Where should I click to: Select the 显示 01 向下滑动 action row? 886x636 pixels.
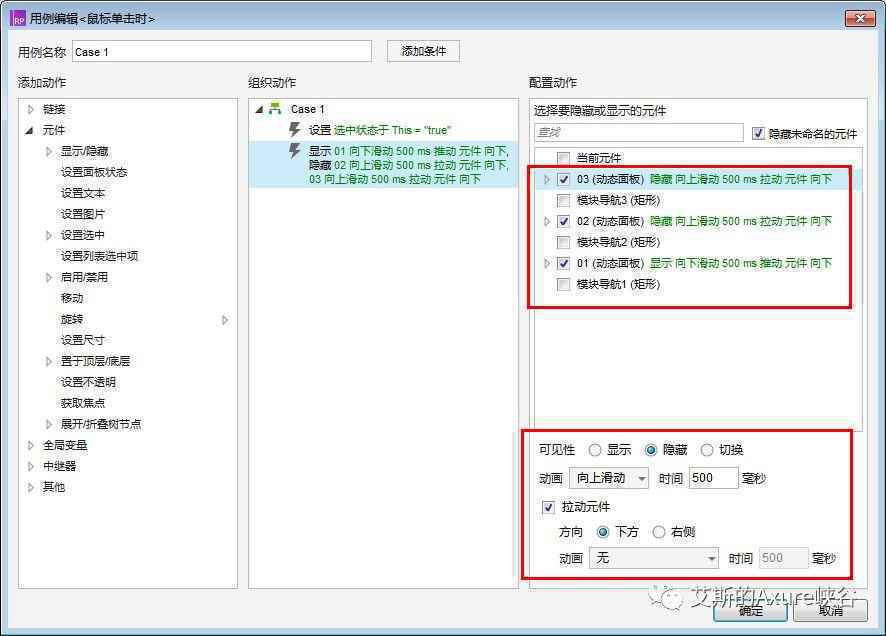click(383, 165)
